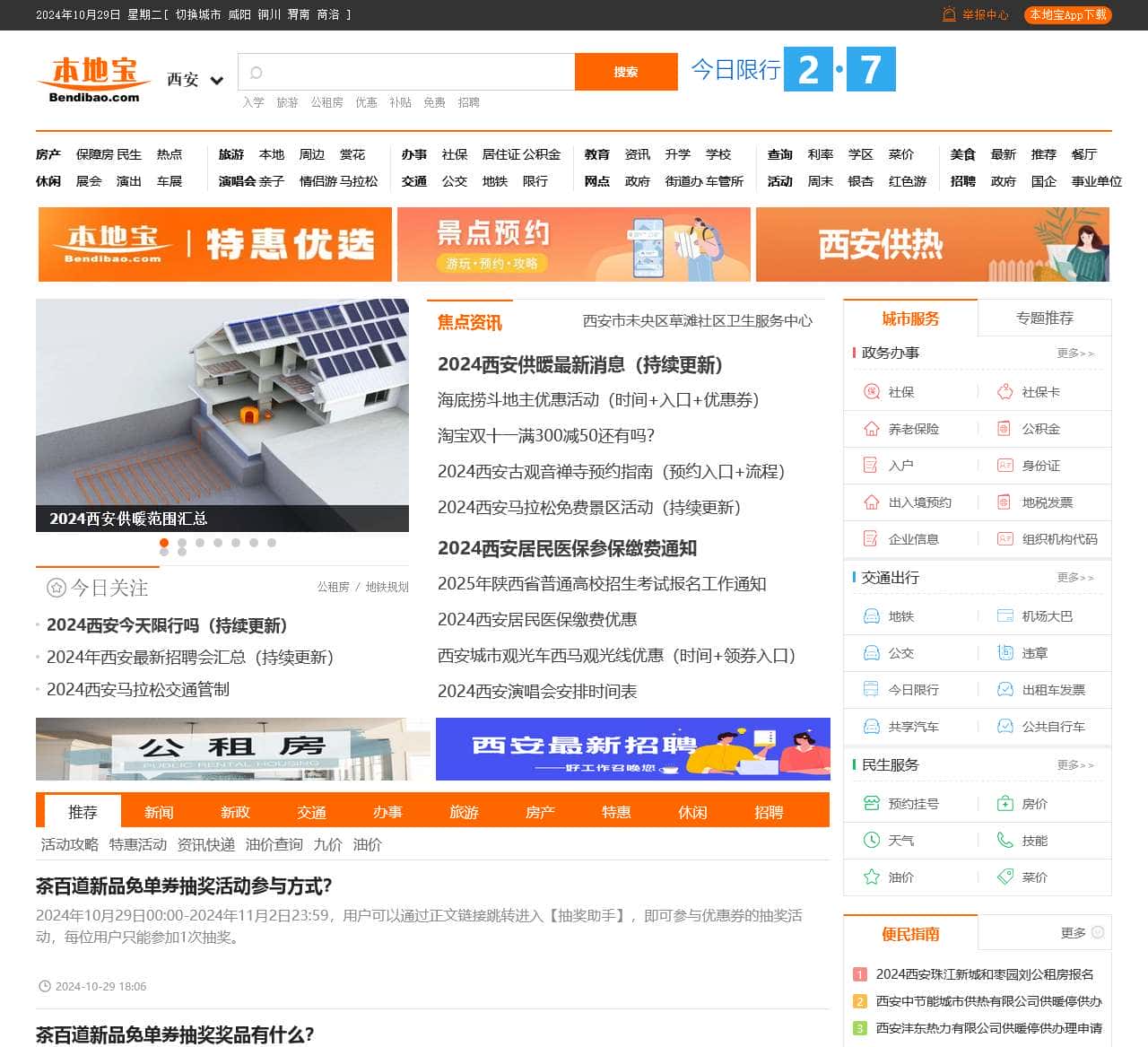Screen dimensions: 1148x1047
Task: Switch to the 旅游 category tab
Action: click(464, 812)
